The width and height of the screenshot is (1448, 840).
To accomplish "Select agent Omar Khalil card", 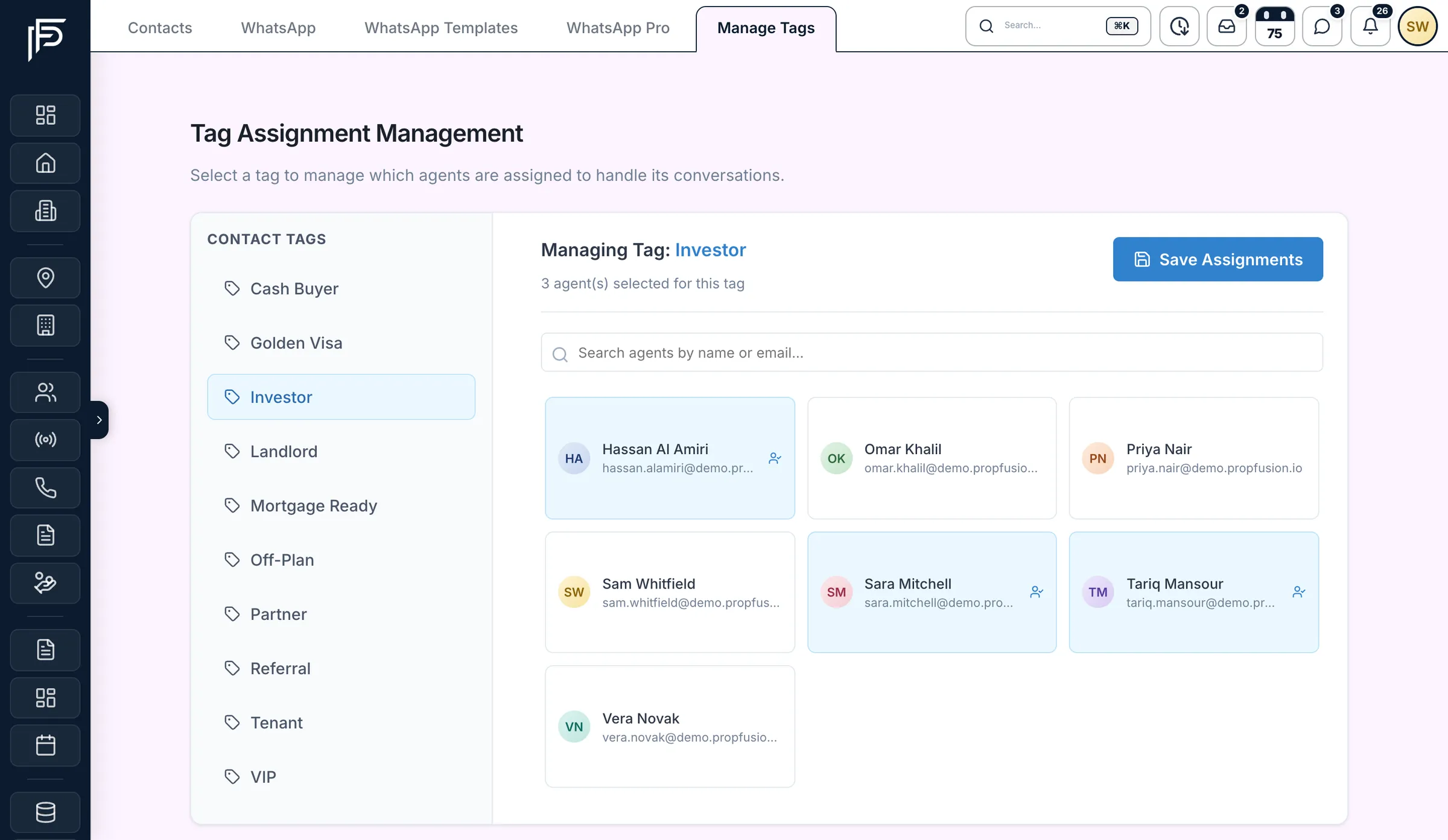I will pyautogui.click(x=932, y=458).
